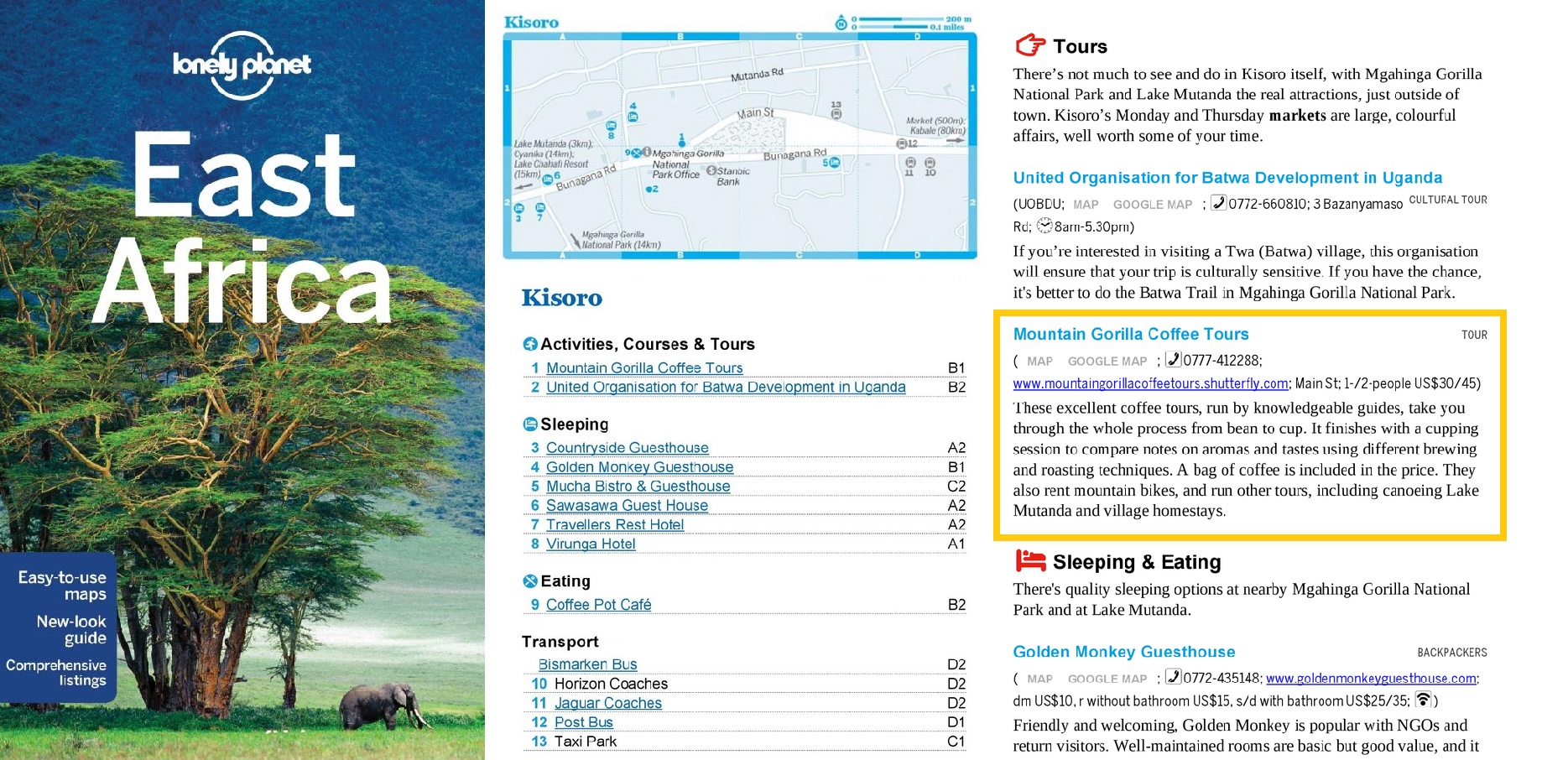
Task: Click the information icon at Mgahinga Gorilla National Park Office
Action: pos(647,152)
